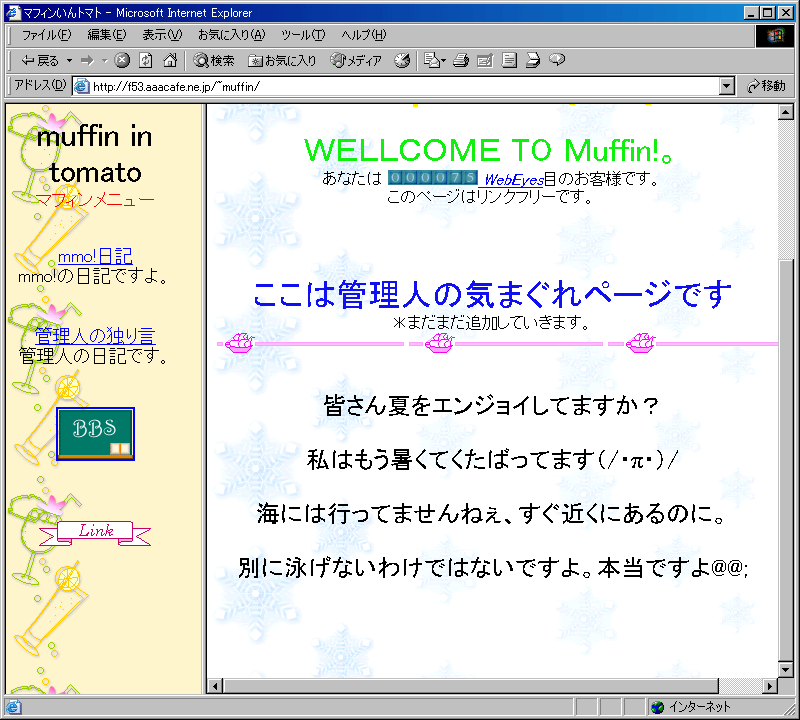Open the WebEyes counter link
The image size is (800, 720).
point(514,180)
